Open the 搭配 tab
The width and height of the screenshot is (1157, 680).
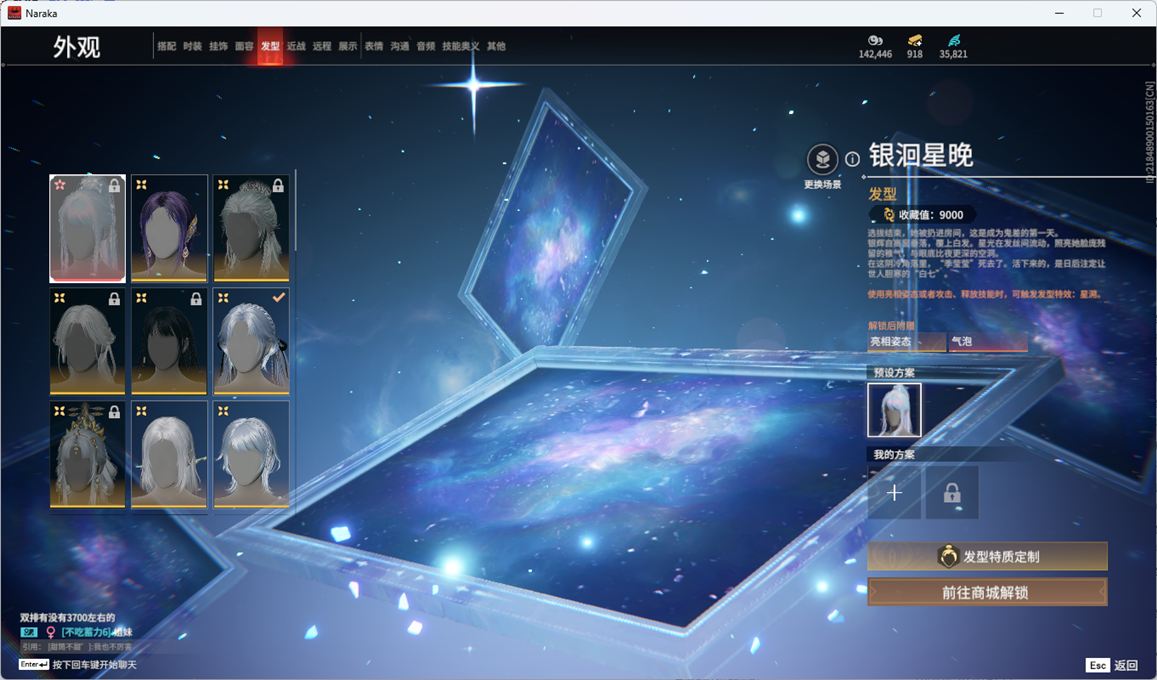[x=166, y=46]
